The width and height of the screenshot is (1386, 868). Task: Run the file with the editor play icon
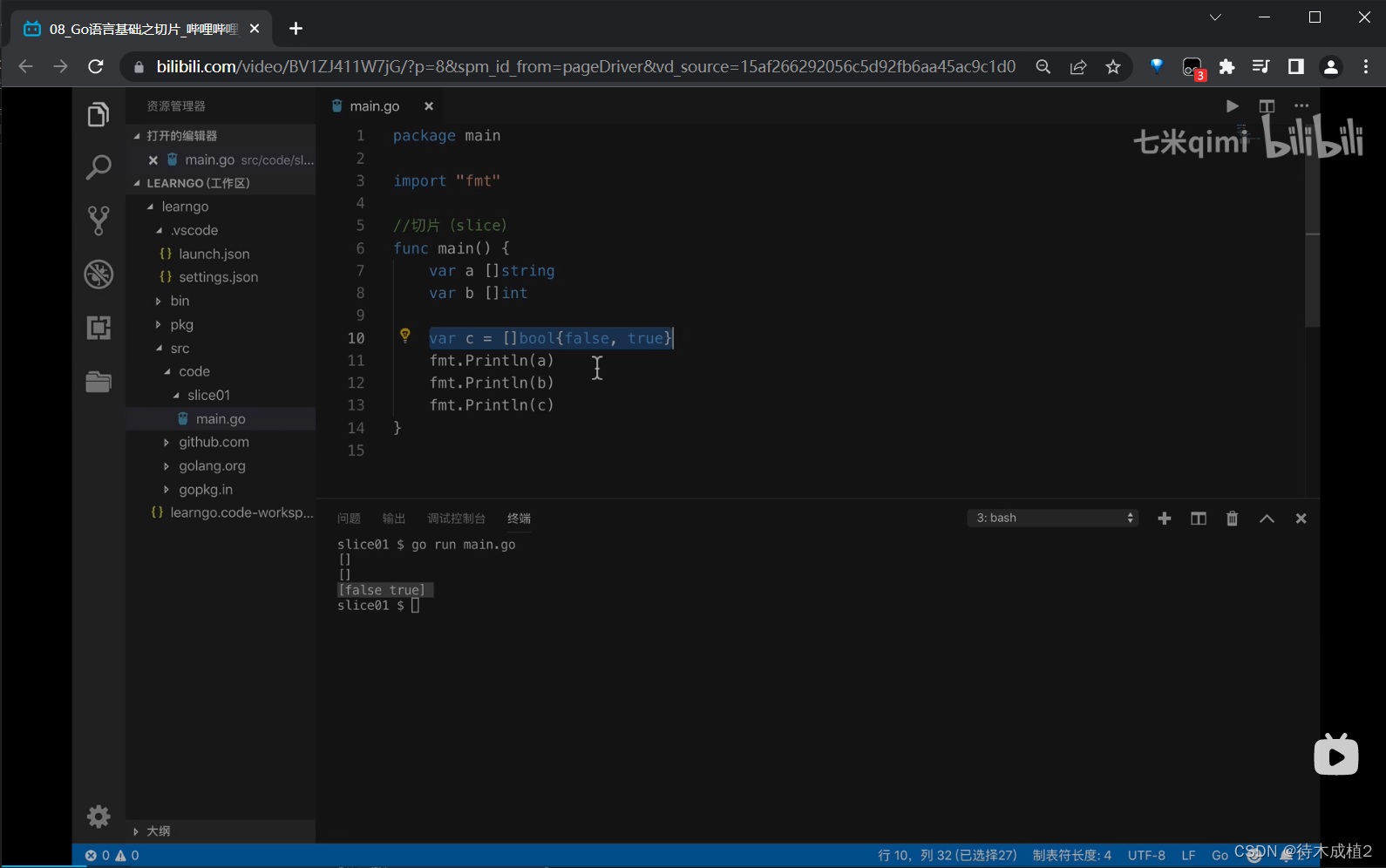click(x=1232, y=106)
